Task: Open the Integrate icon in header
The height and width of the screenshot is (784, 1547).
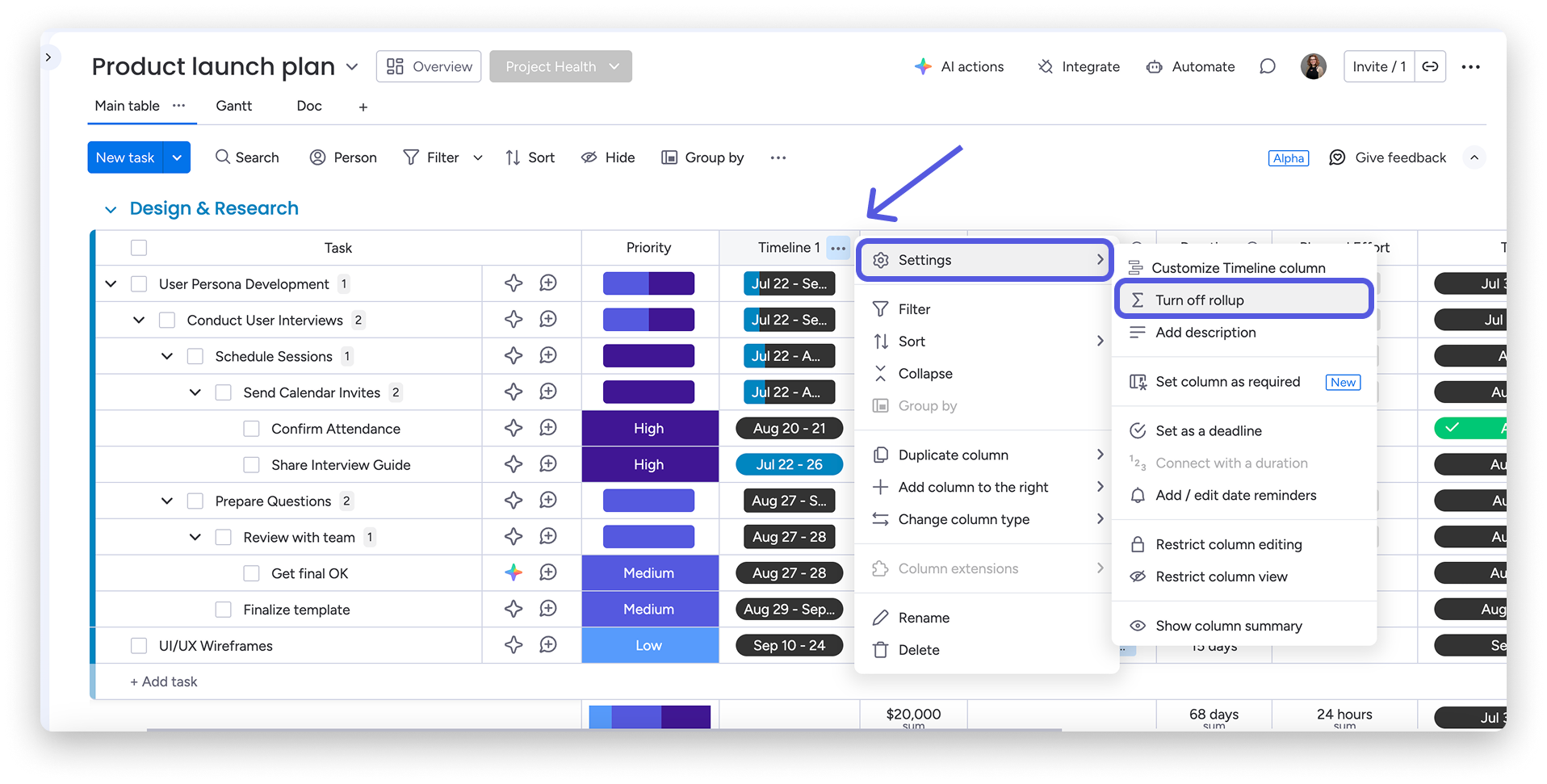Action: point(1046,67)
